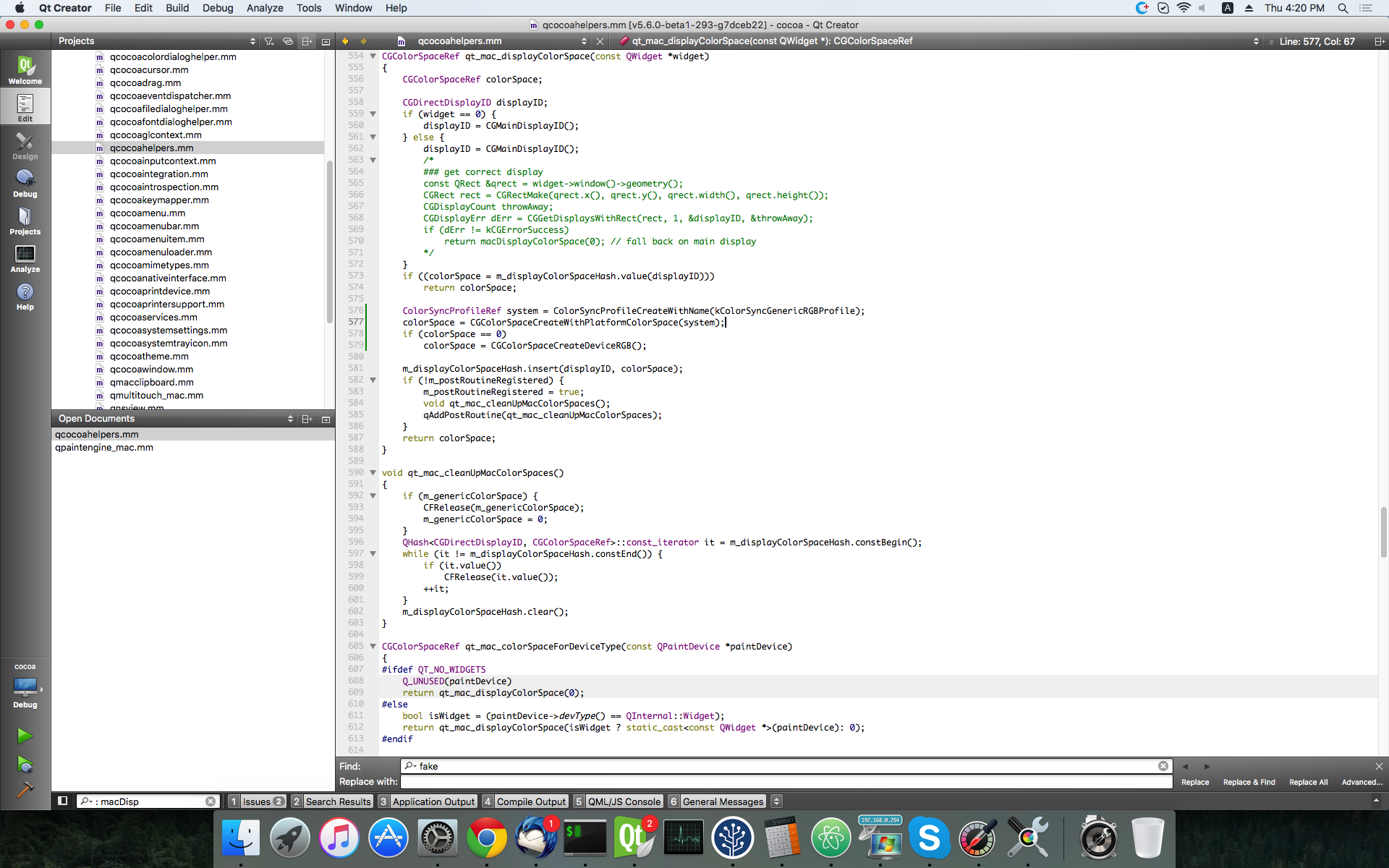Click the Replace All button
1389x868 pixels.
(x=1308, y=782)
